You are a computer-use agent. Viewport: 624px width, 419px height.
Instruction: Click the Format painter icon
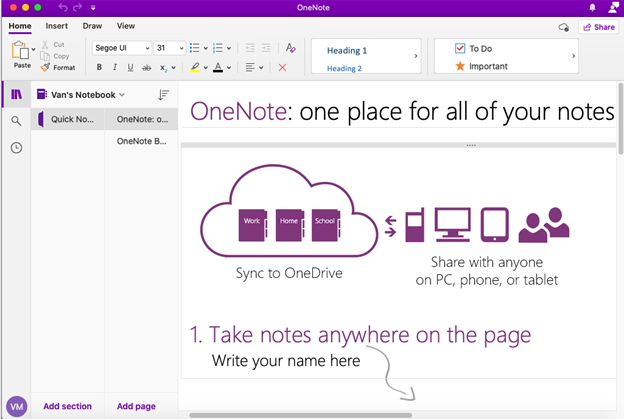coord(45,67)
